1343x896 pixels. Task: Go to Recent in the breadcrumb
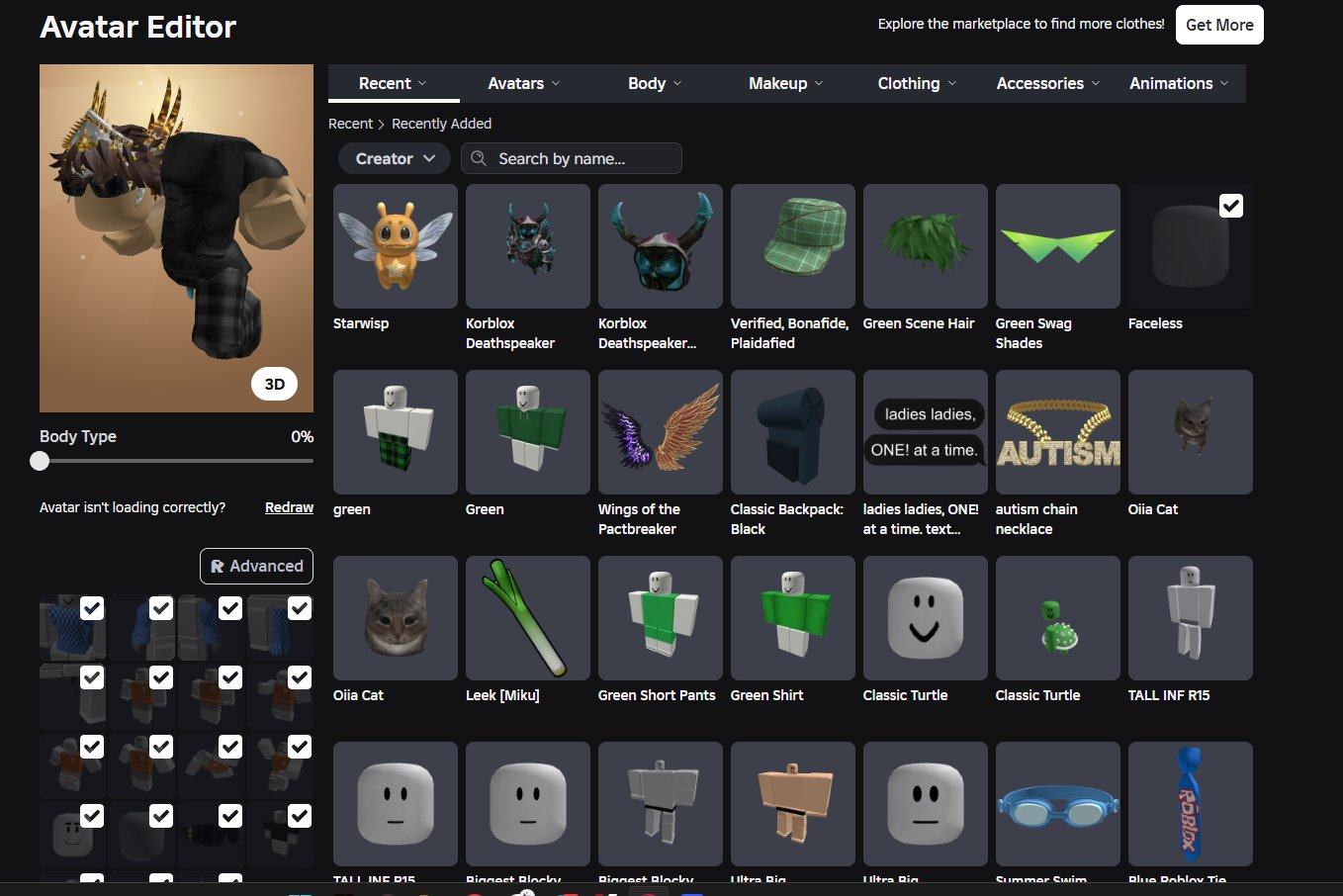tap(350, 124)
